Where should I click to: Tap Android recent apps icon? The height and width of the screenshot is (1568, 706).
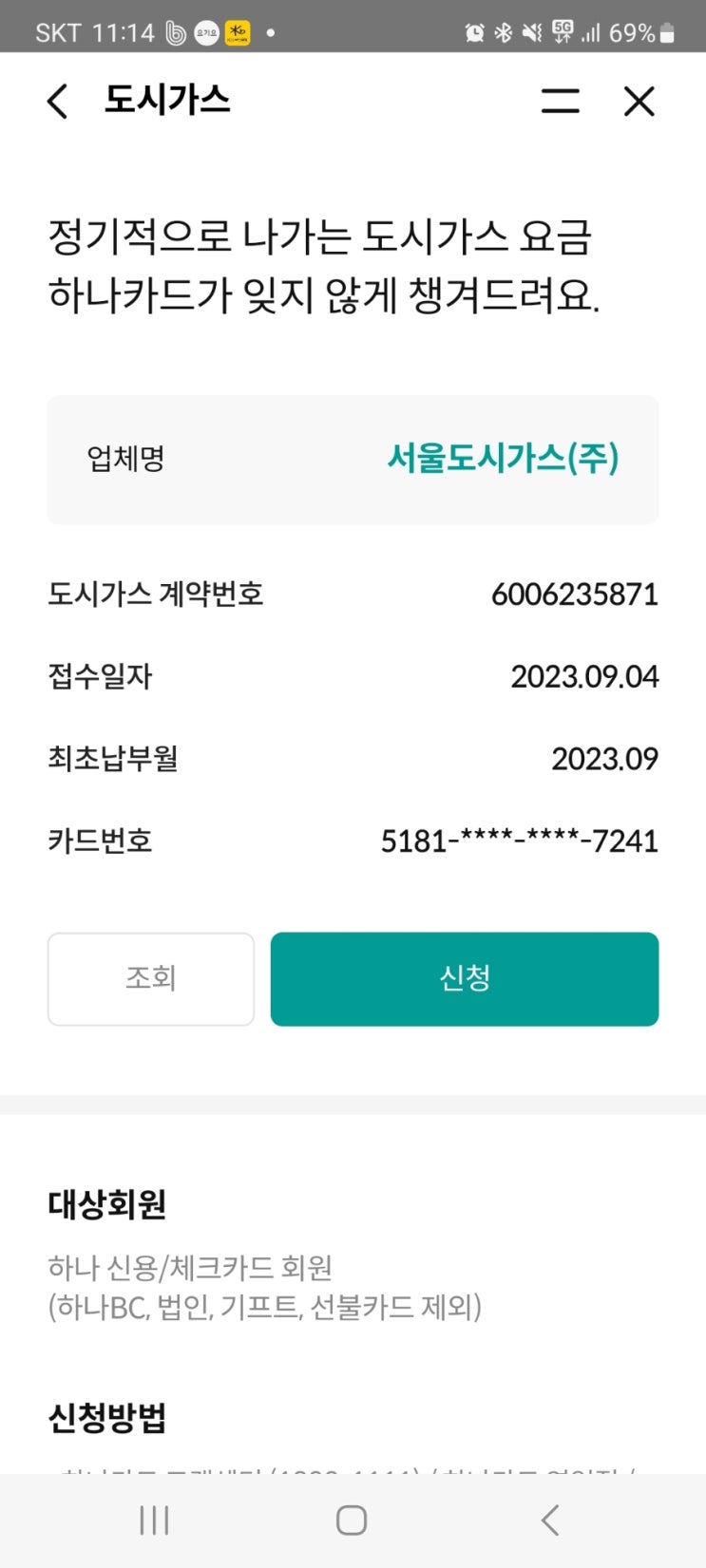coord(154,1521)
